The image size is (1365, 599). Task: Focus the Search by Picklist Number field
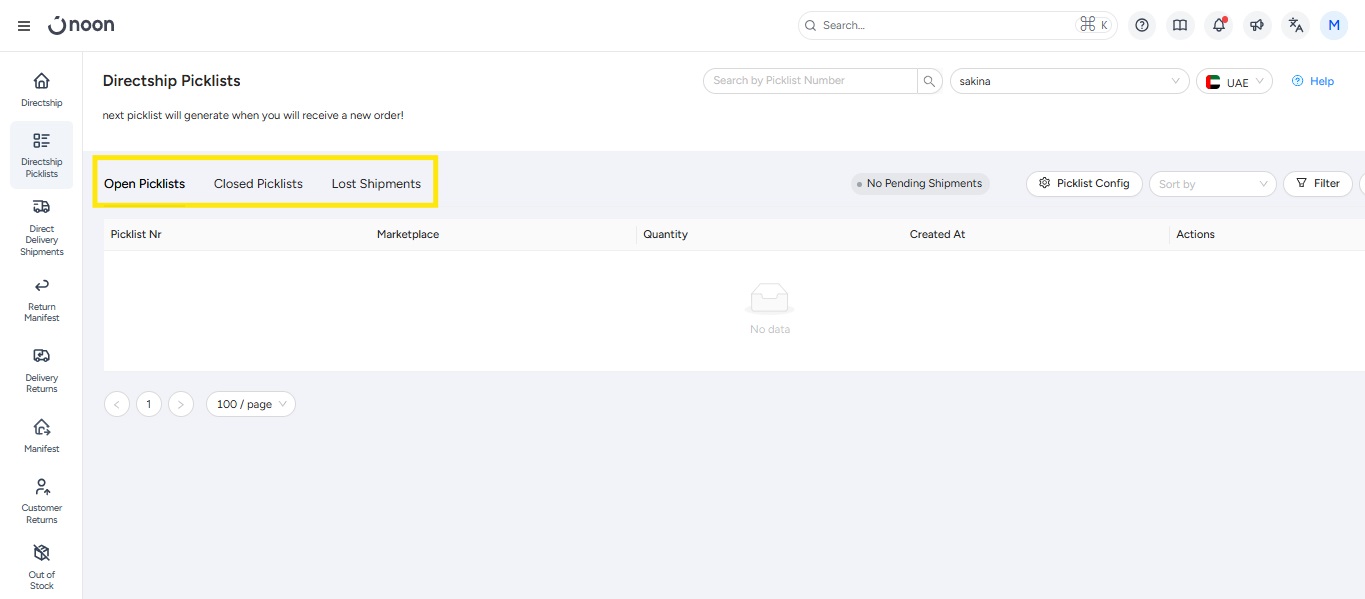[x=810, y=81]
